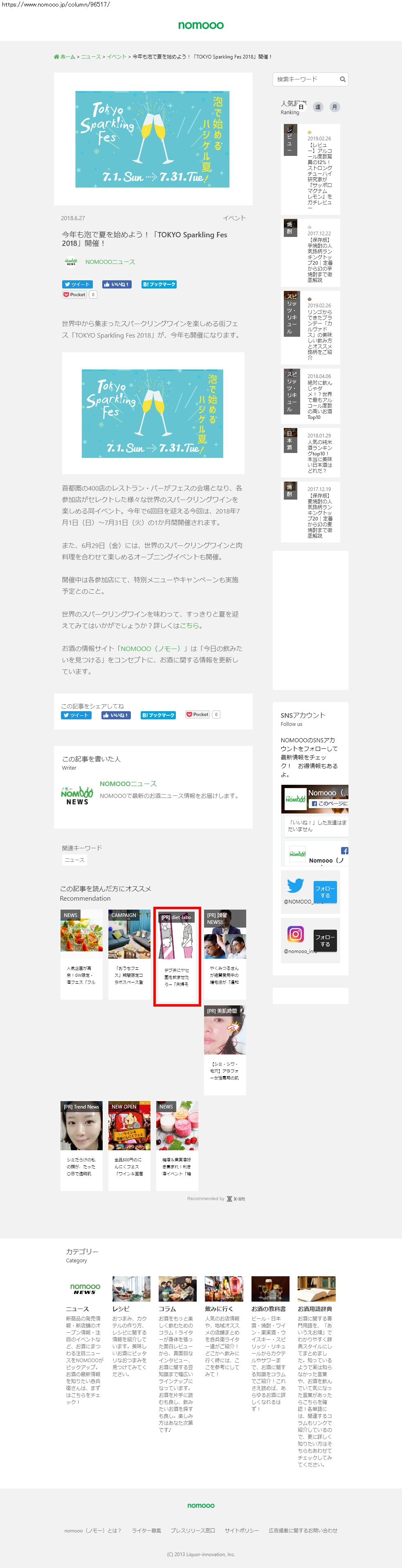Click the second Tokyo Sparkling Fes image in article
The image size is (402, 1568).
pyautogui.click(x=153, y=413)
